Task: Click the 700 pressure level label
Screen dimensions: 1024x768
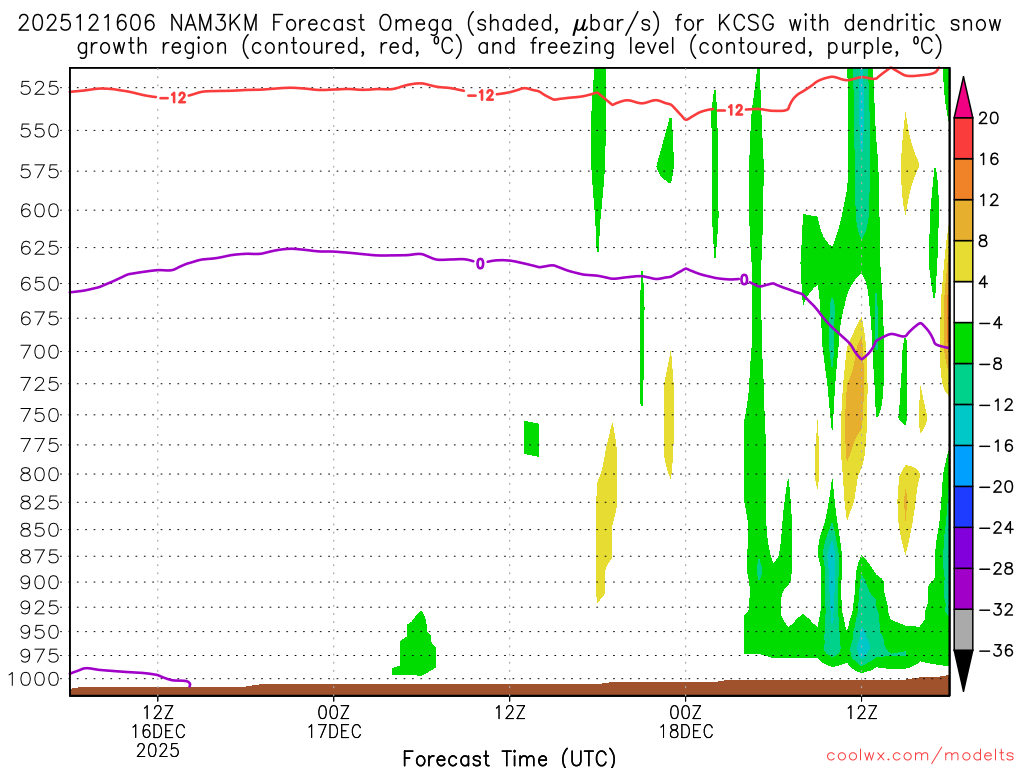Action: pyautogui.click(x=40, y=352)
